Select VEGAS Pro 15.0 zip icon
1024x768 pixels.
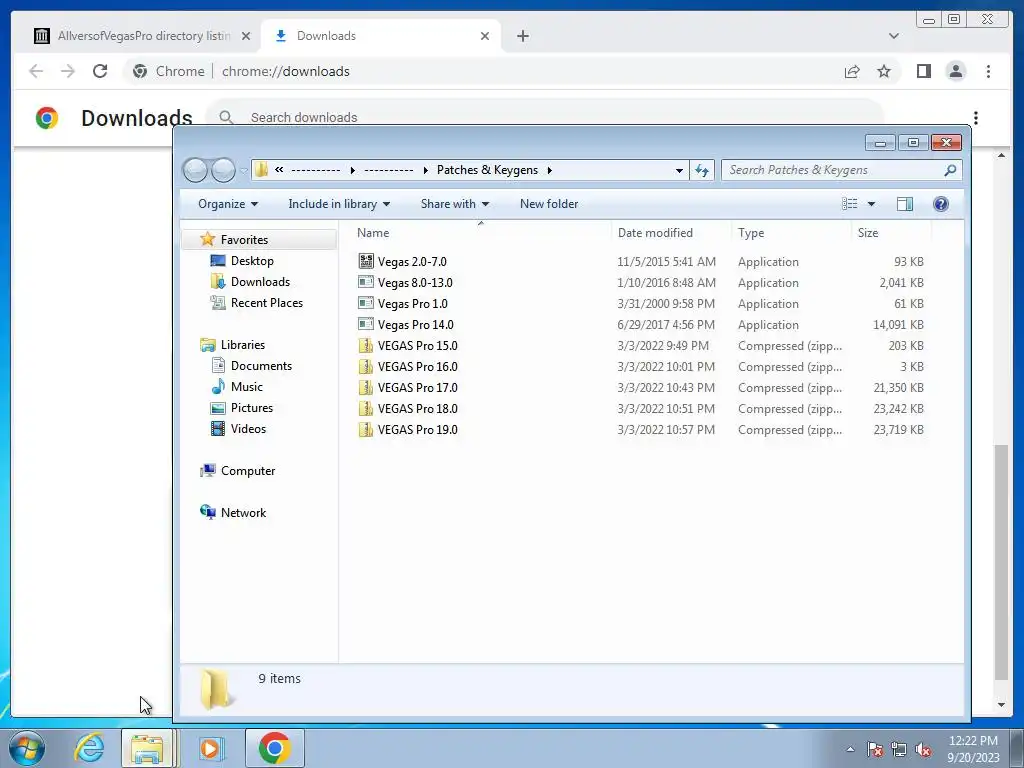tap(366, 345)
